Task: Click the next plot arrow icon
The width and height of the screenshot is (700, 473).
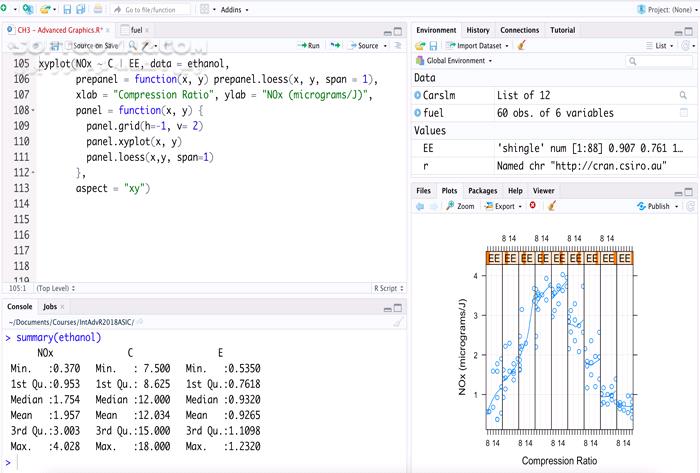Action: 433,206
